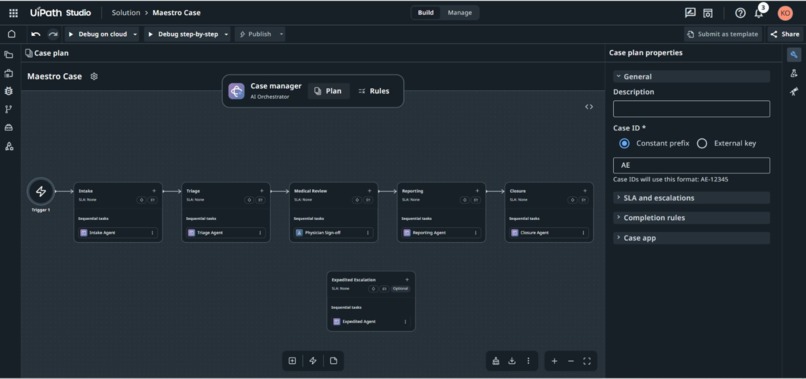Click the Solution breadcrumb
This screenshot has width=806, height=379.
pyautogui.click(x=126, y=13)
